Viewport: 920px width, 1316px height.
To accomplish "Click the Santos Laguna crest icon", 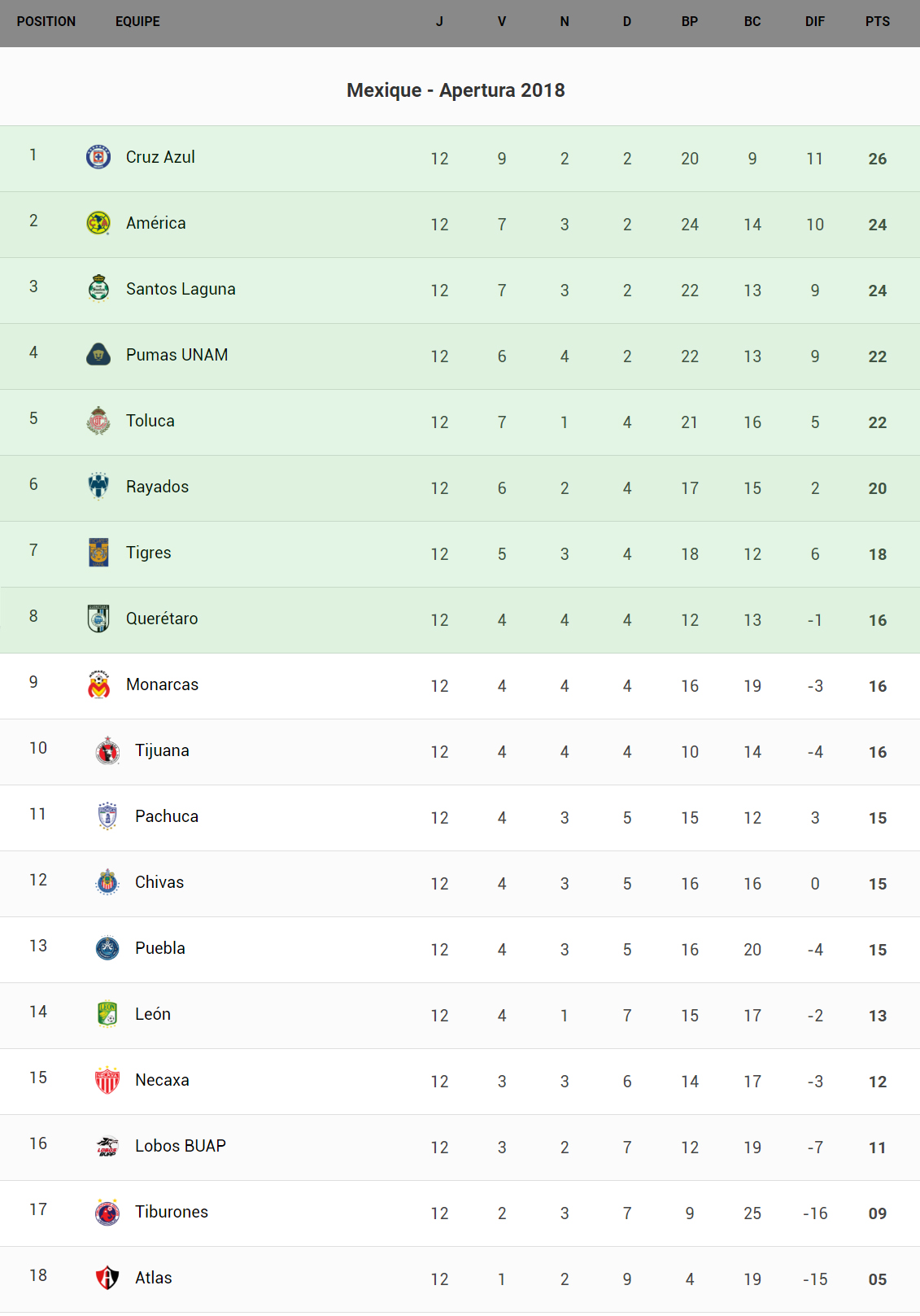I will click(x=98, y=288).
